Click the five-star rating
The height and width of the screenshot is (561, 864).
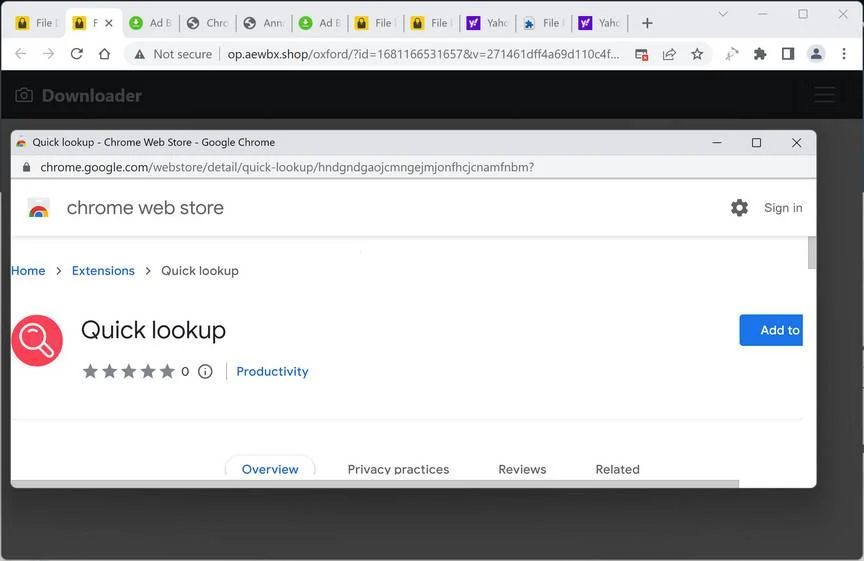pos(128,371)
